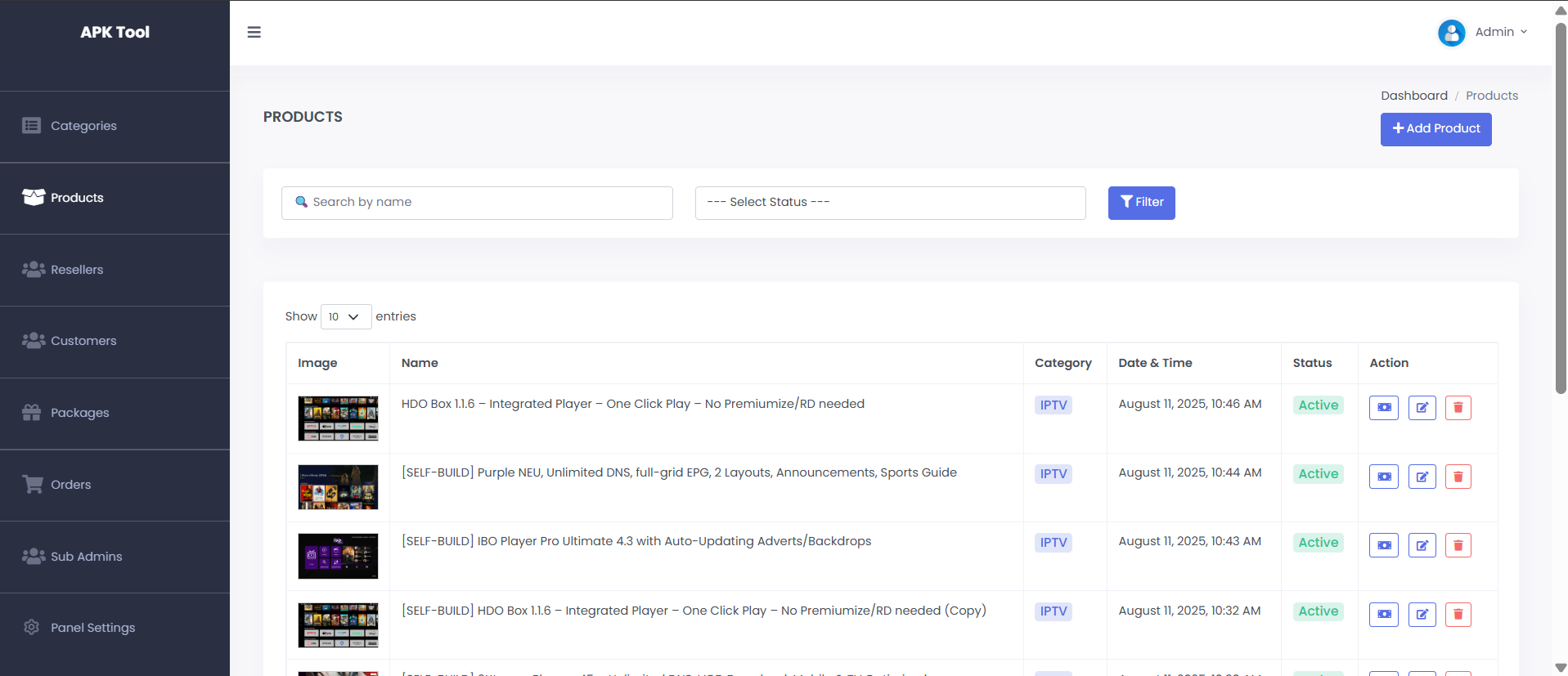Image resolution: width=1568 pixels, height=676 pixels.
Task: Delete the HDO Box 1.1.6 (Copy) product
Action: click(1458, 614)
